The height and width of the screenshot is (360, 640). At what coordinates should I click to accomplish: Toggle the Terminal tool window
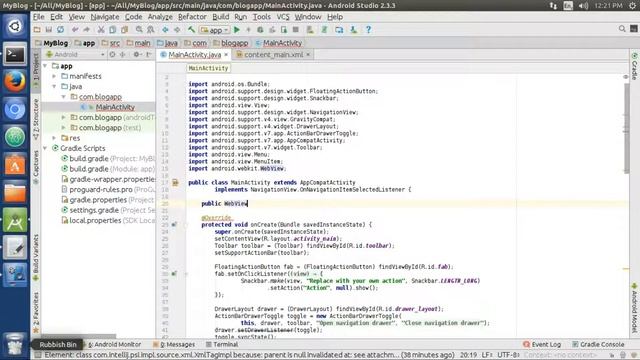[x=222, y=344]
